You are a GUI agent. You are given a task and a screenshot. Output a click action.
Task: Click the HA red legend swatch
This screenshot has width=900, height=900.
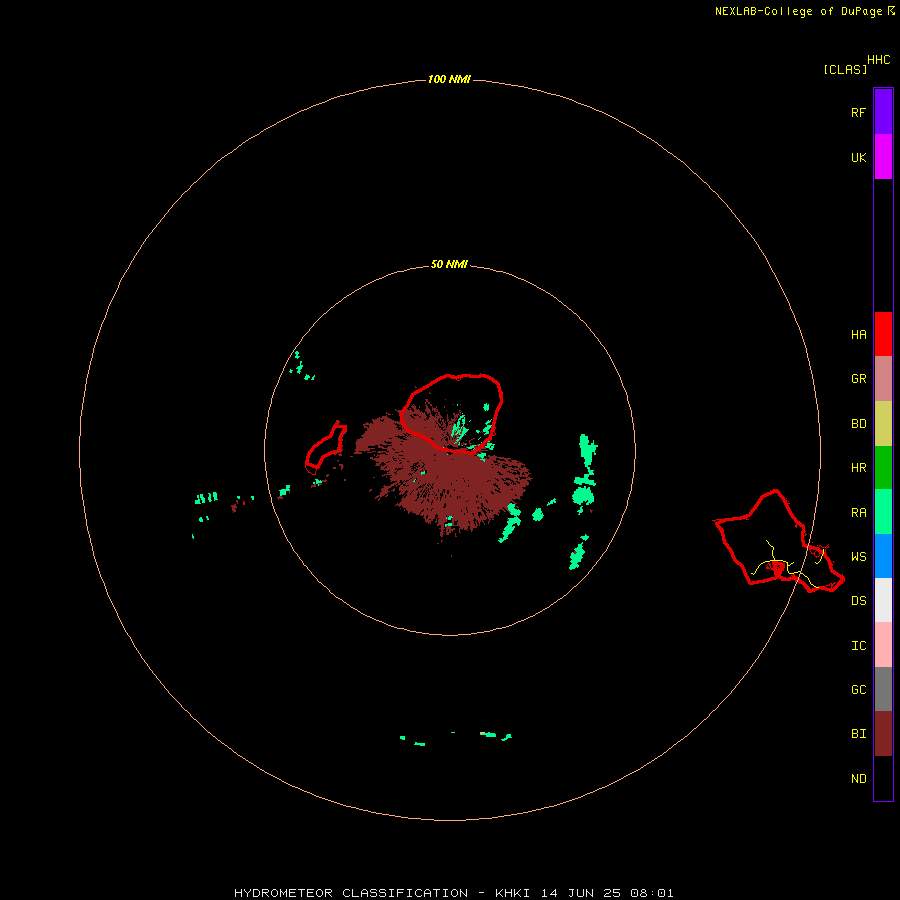click(883, 334)
